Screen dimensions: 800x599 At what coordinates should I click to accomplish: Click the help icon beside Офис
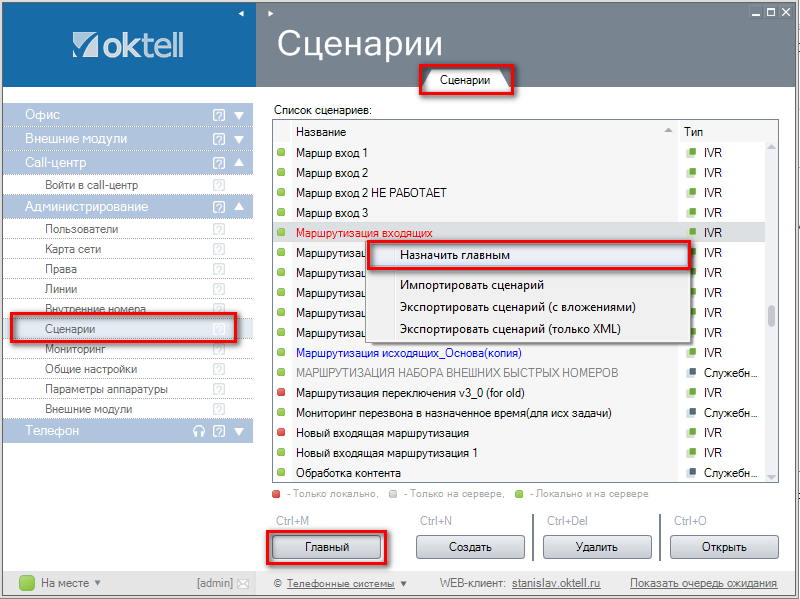click(219, 115)
